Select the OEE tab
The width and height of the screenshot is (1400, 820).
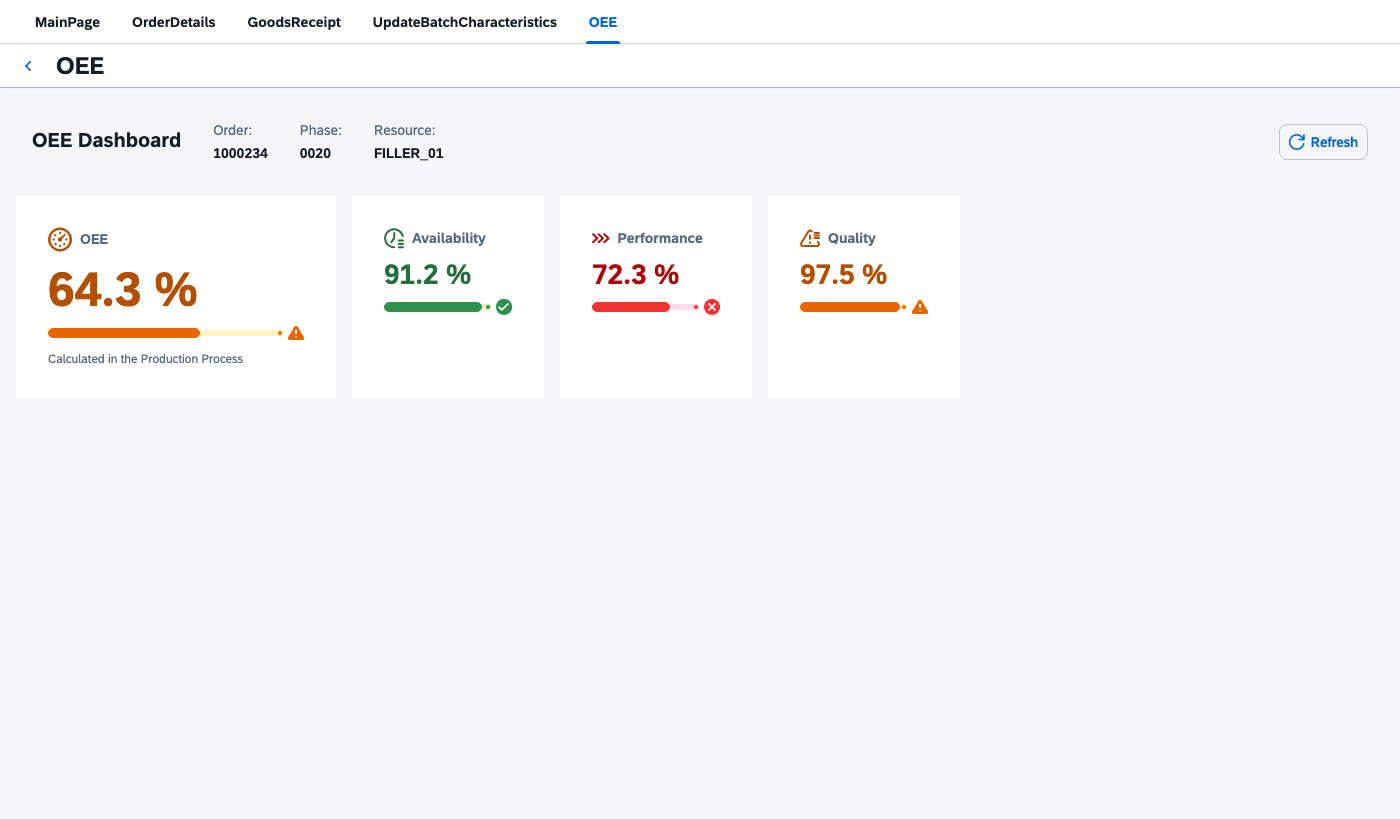pos(603,22)
